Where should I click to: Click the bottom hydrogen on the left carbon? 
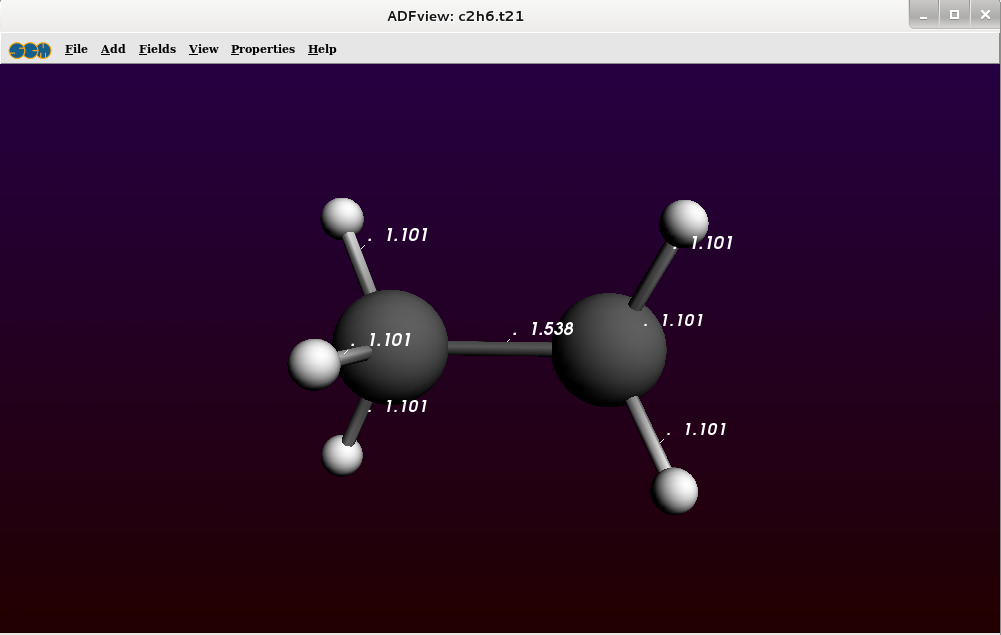(342, 455)
